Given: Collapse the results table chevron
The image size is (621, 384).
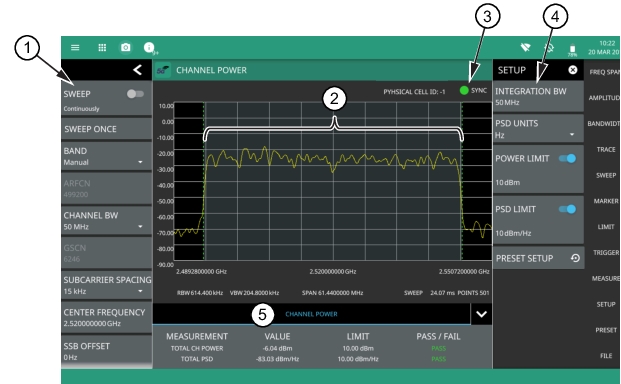Looking at the screenshot, I should (x=482, y=314).
